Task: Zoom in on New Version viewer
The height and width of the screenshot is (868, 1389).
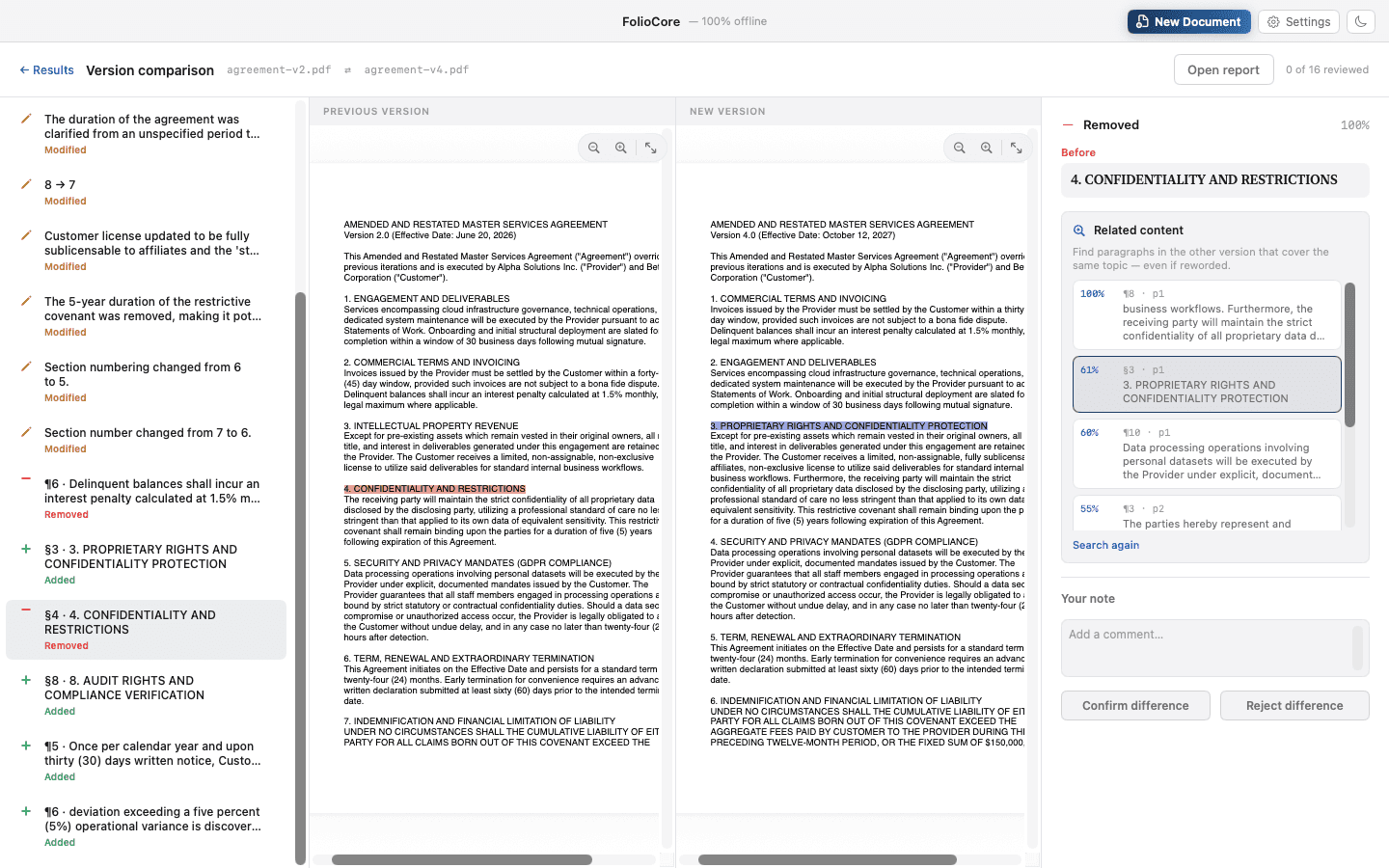Action: (987, 148)
